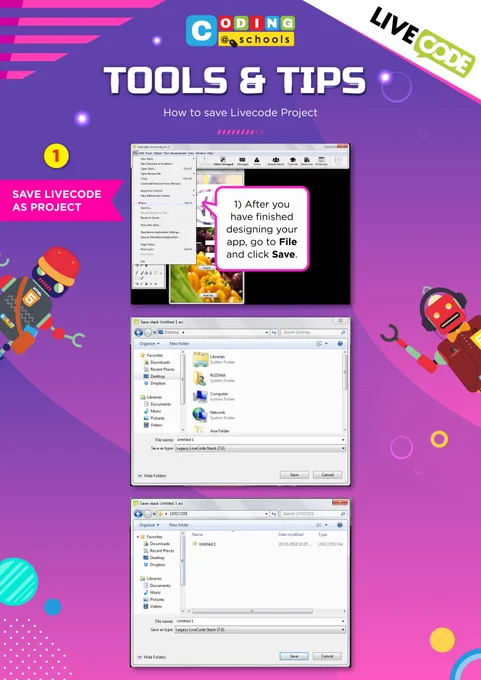Click Hide Folders in Desktop save dialog
The width and height of the screenshot is (481, 680).
(x=152, y=476)
